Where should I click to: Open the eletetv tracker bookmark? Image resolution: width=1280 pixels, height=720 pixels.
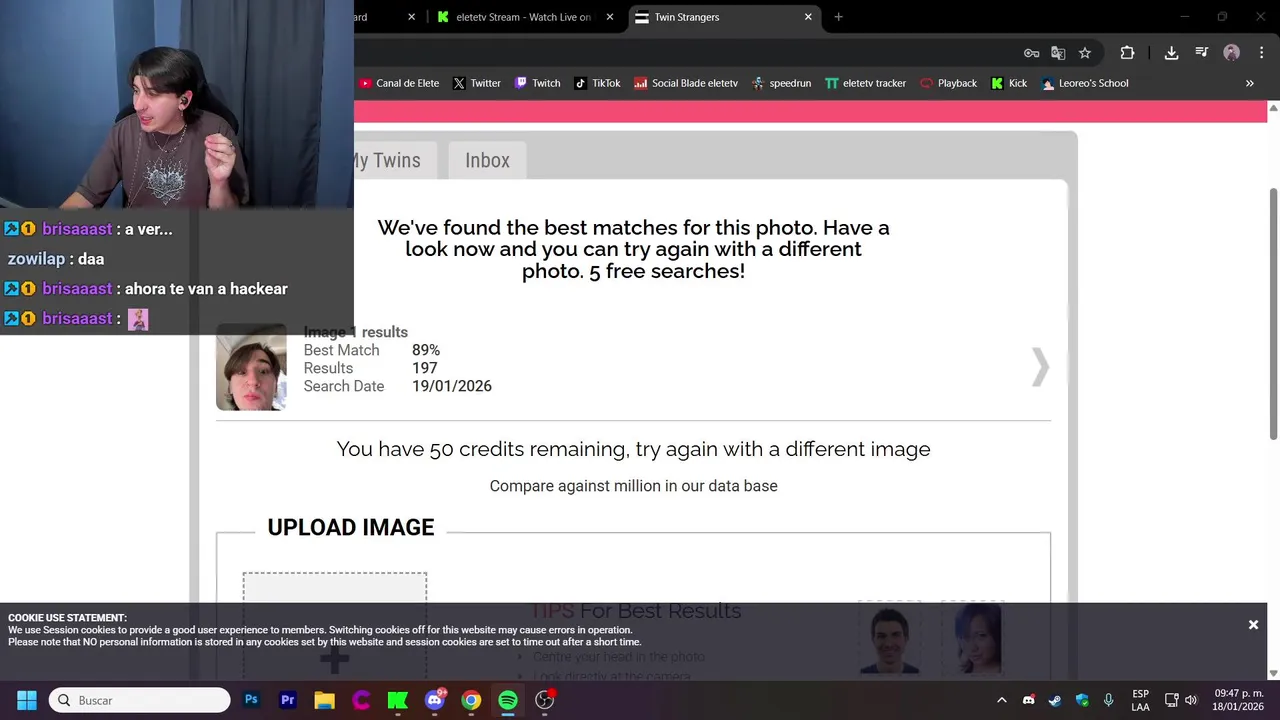[x=865, y=83]
